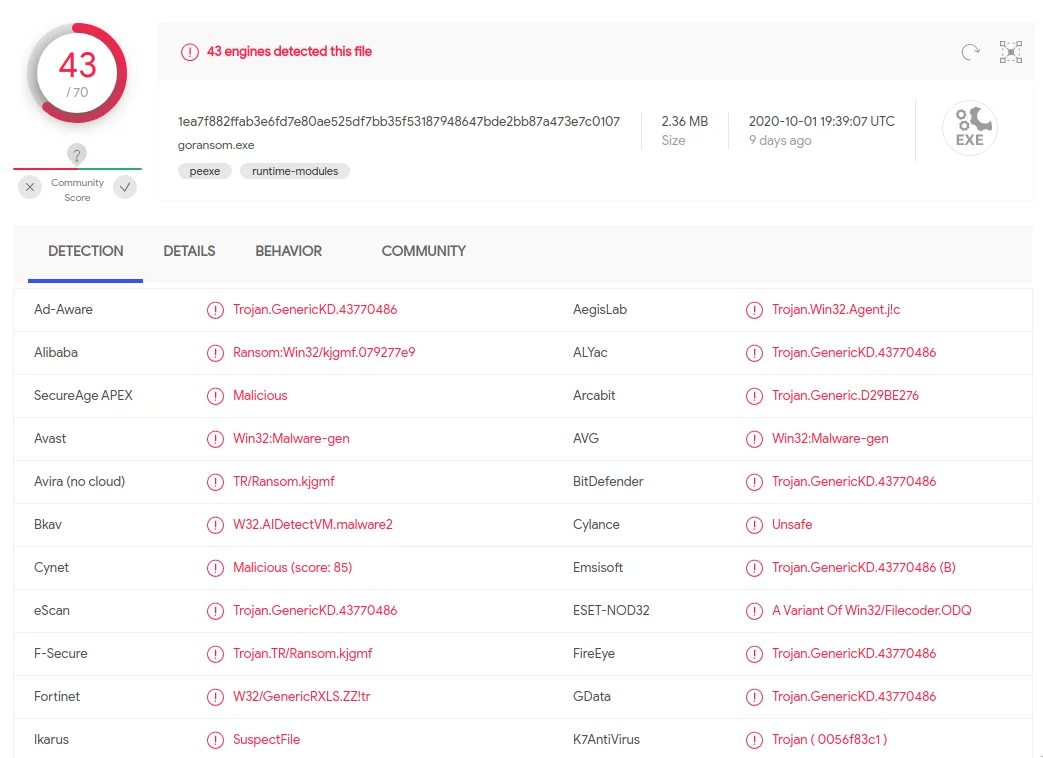Click the reanalyze refresh icon
This screenshot has width=1043, height=758.
point(970,52)
